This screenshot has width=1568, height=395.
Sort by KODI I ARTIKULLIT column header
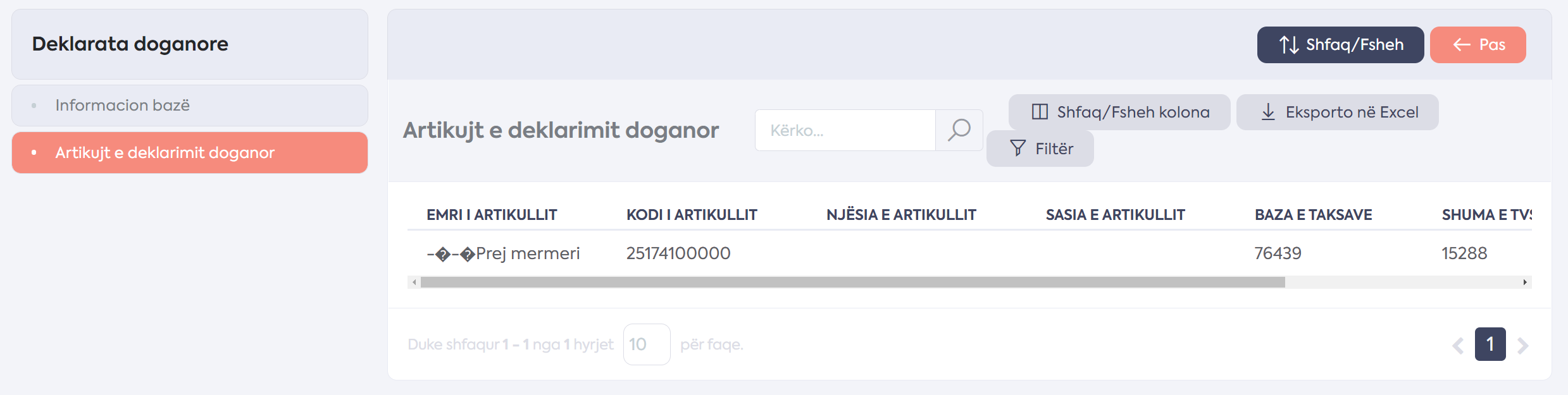(x=692, y=215)
